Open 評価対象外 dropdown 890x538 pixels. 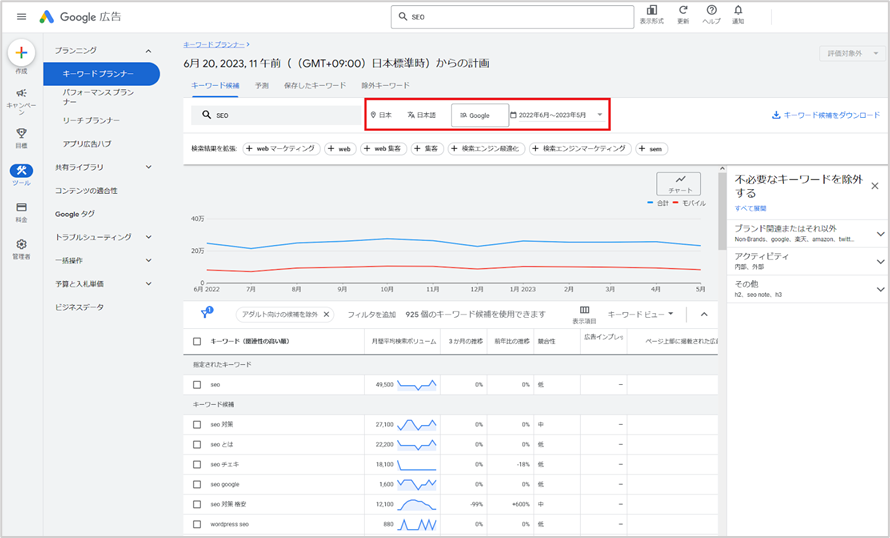click(852, 53)
